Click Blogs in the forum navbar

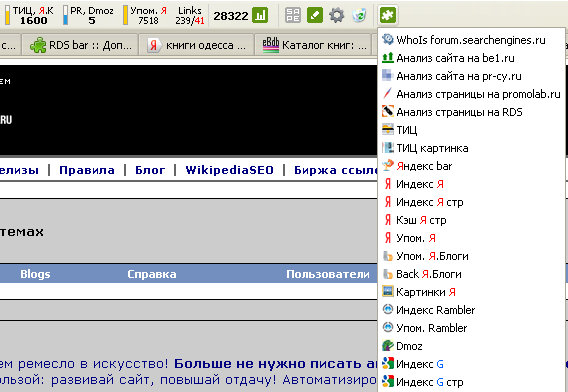35,274
